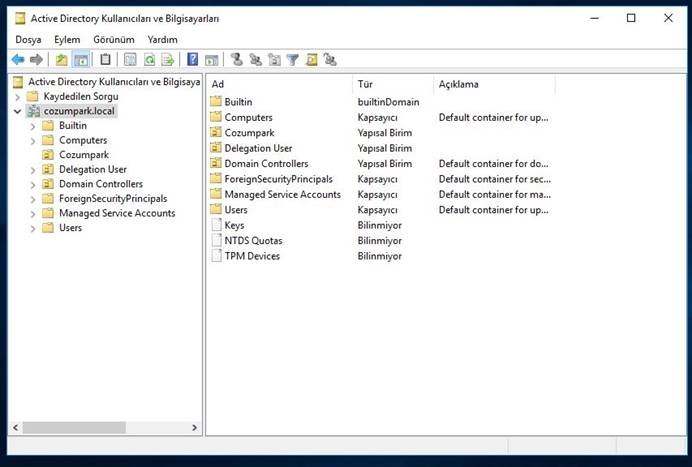Select Domain Controllers in right list

[266, 163]
